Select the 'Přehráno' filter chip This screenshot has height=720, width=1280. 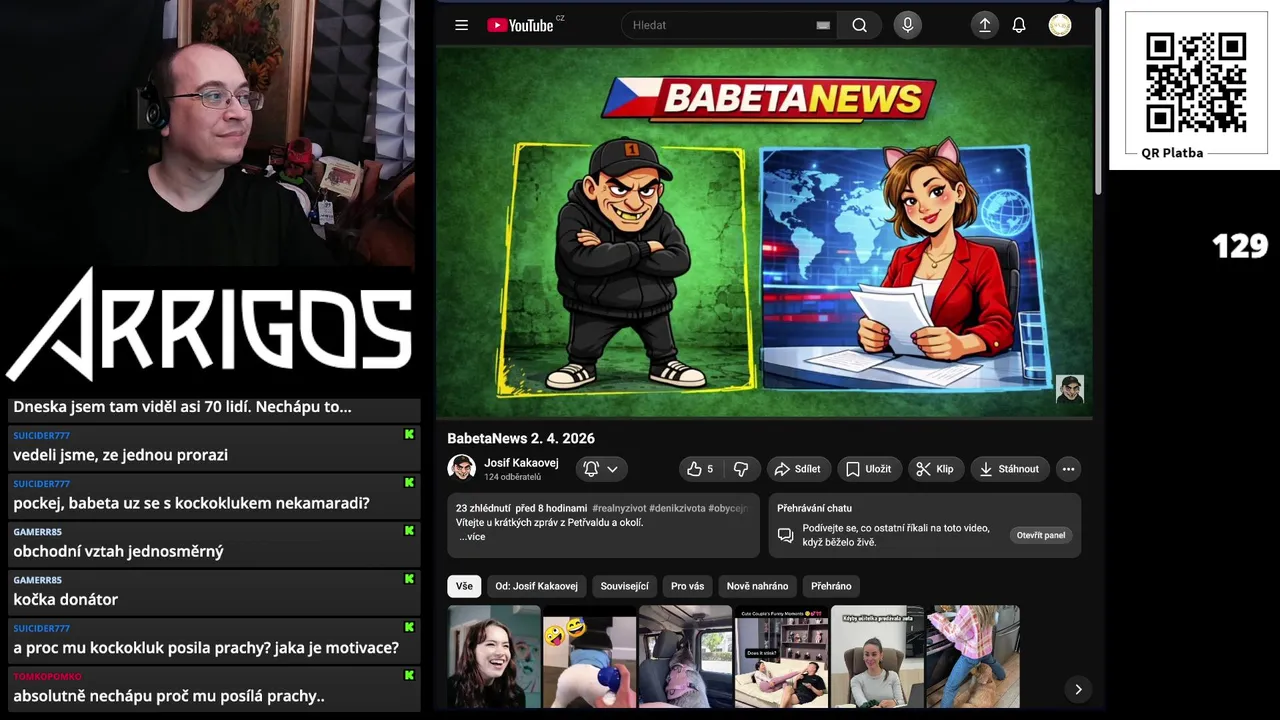pyautogui.click(x=831, y=586)
